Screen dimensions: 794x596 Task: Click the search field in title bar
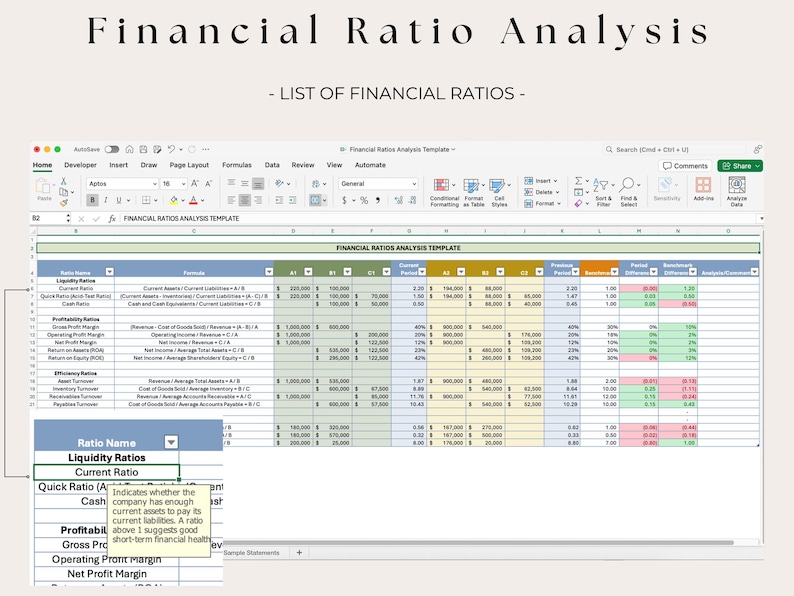pyautogui.click(x=675, y=149)
